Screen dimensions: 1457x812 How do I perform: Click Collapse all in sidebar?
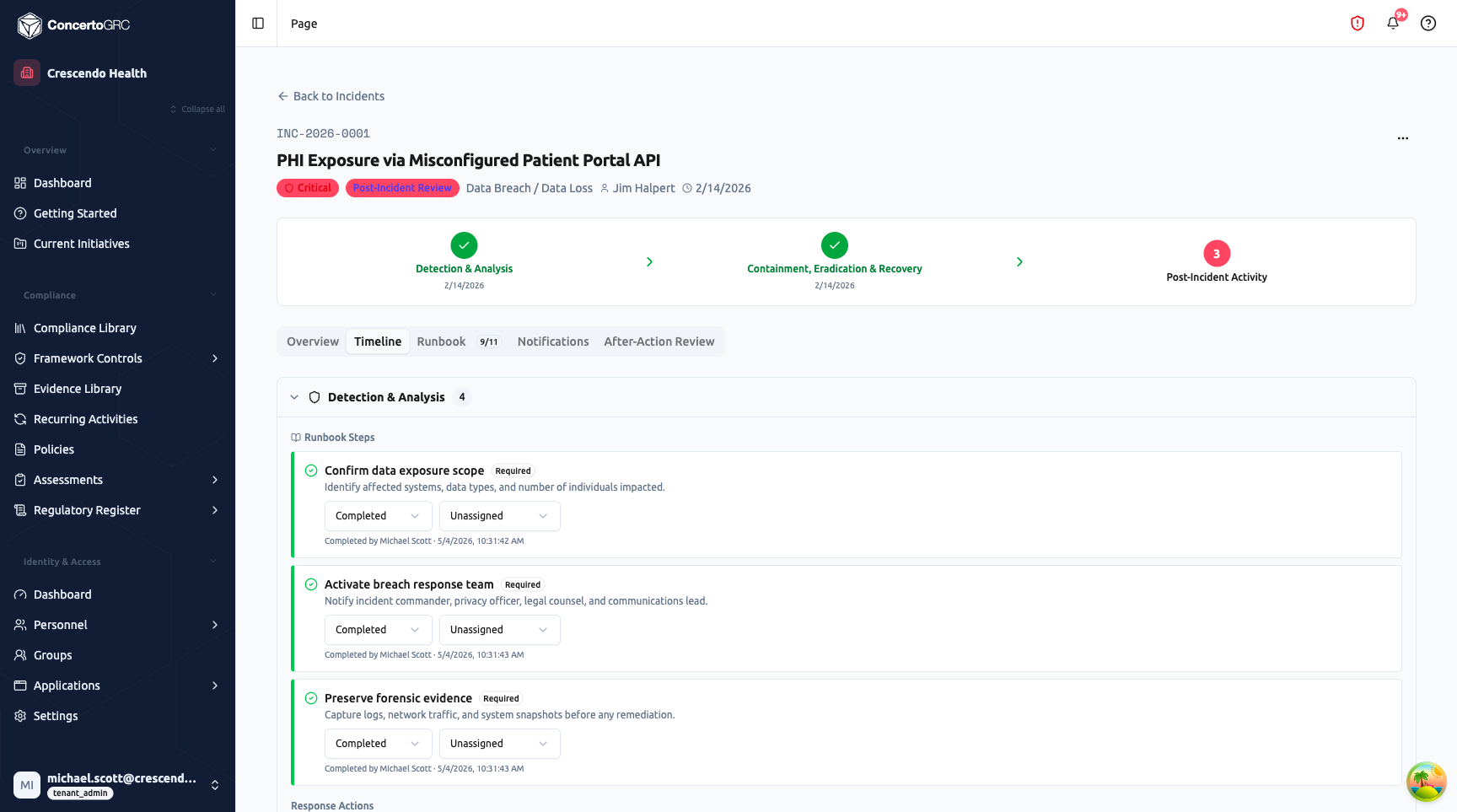coord(197,110)
